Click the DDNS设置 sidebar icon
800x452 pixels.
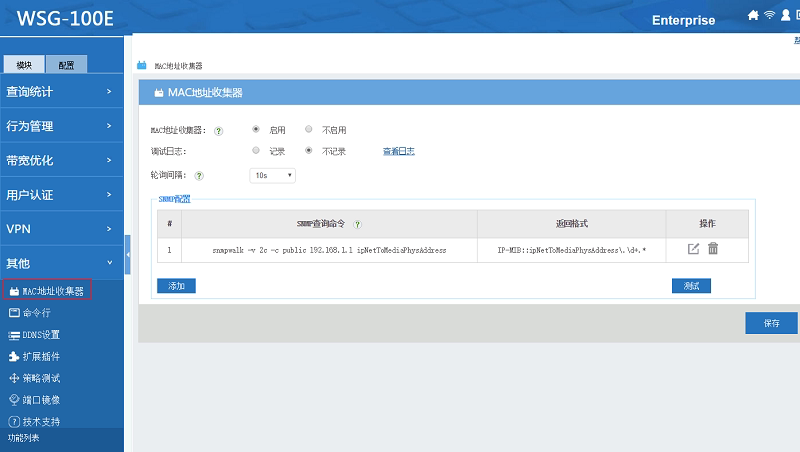pyautogui.click(x=14, y=335)
